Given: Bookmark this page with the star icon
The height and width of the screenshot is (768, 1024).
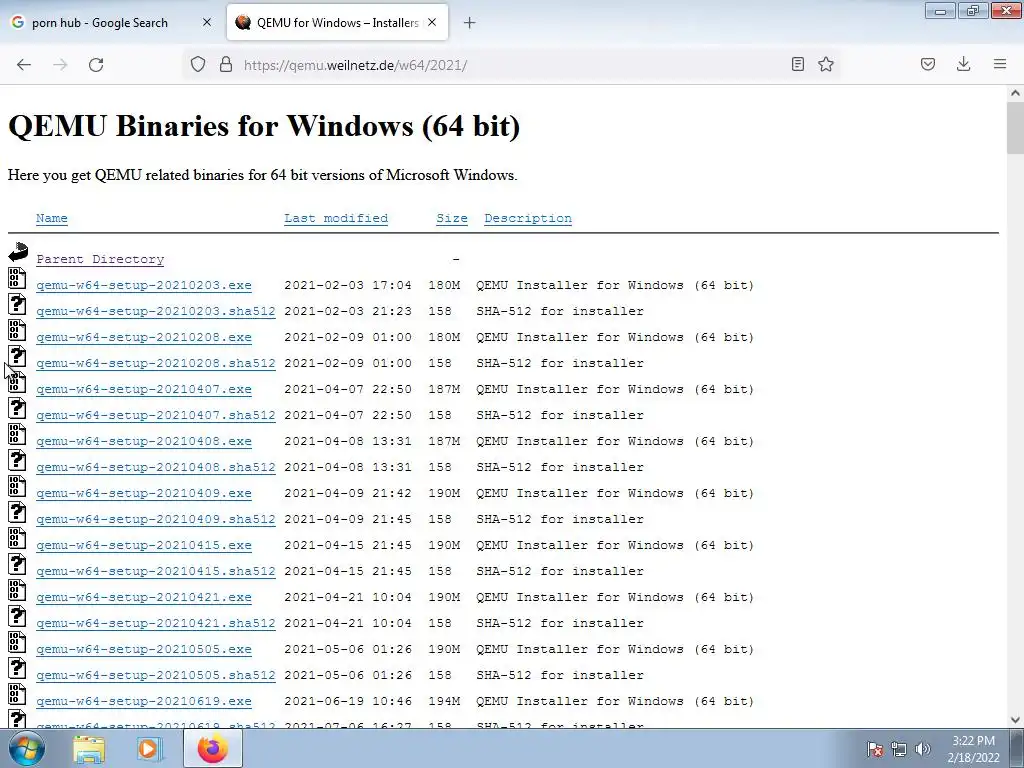Looking at the screenshot, I should (x=826, y=64).
